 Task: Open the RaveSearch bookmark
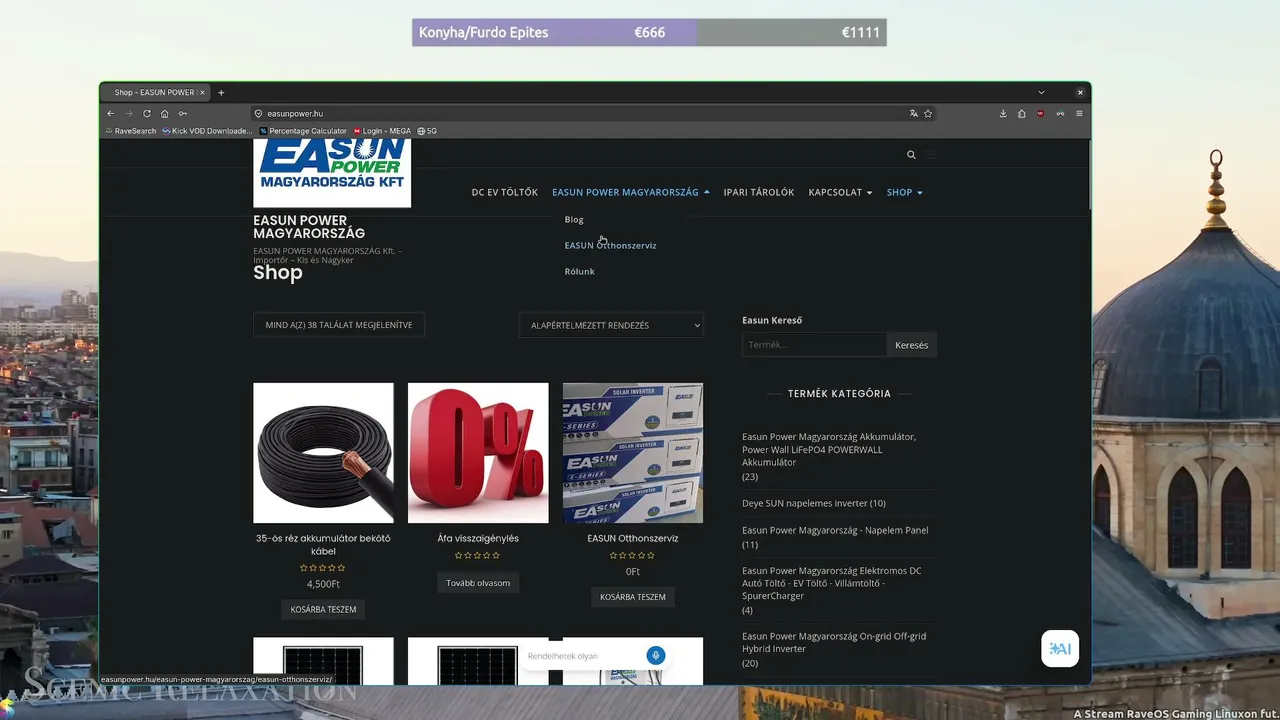click(x=130, y=131)
